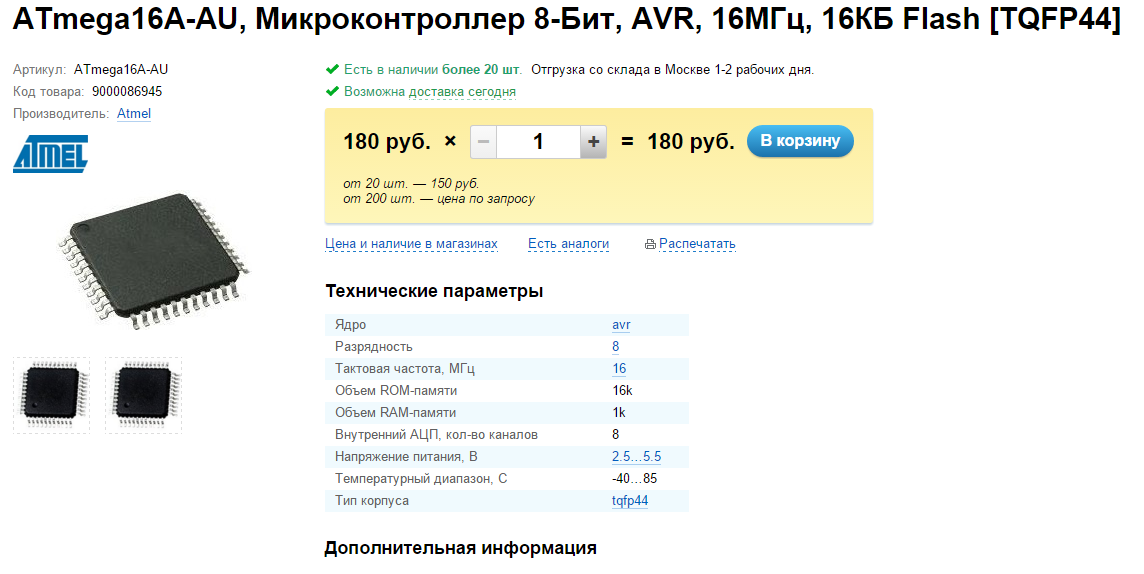Decrease quantity with the minus button

[x=483, y=141]
